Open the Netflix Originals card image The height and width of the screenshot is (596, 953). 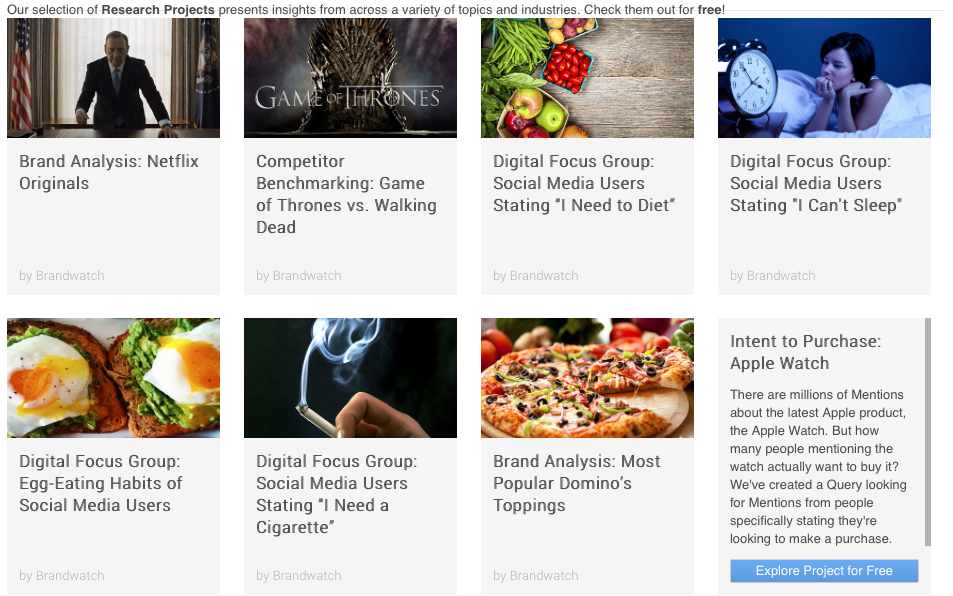click(113, 78)
